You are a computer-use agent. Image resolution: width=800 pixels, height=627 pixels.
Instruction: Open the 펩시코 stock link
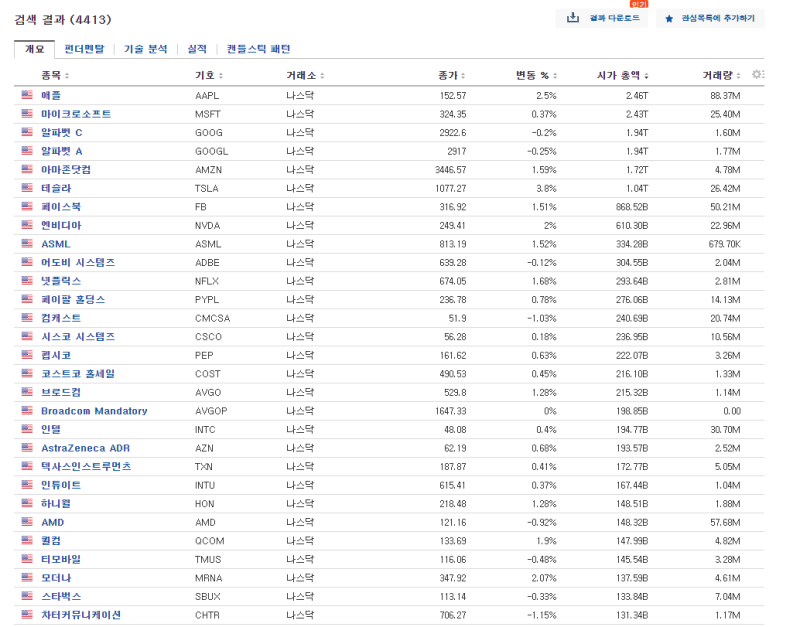(56, 355)
